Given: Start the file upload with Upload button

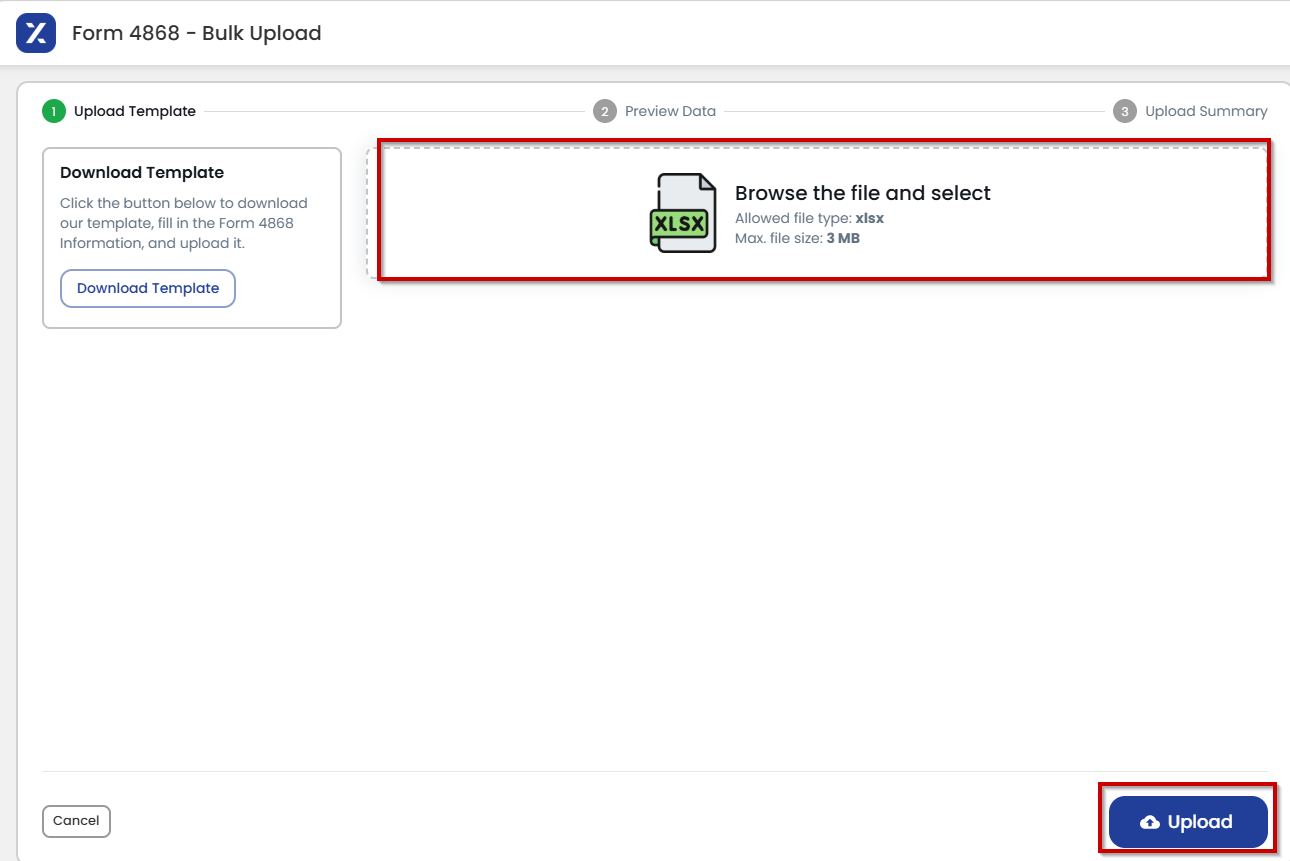Looking at the screenshot, I should [x=1188, y=822].
